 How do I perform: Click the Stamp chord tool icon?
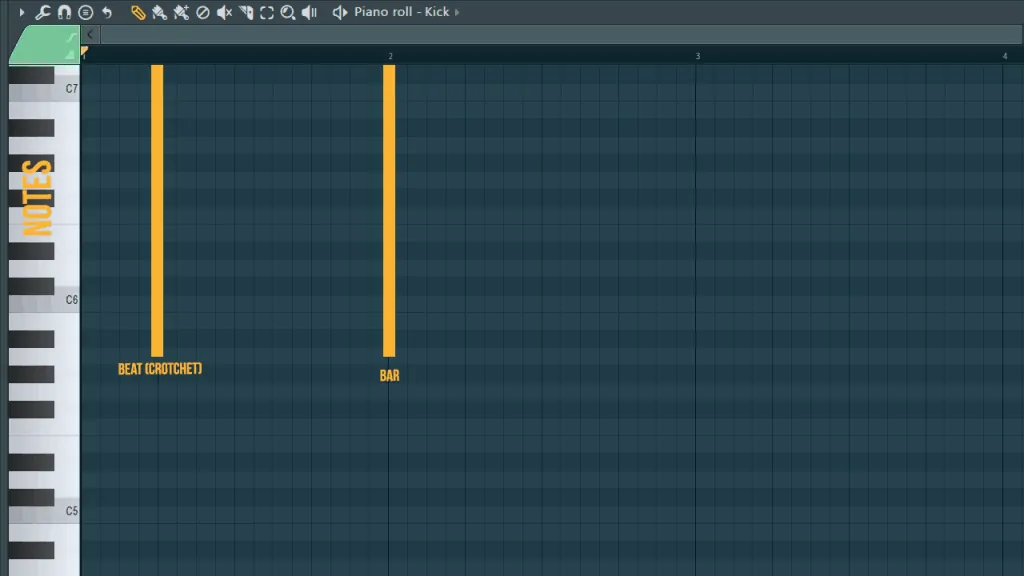pyautogui.click(x=86, y=12)
